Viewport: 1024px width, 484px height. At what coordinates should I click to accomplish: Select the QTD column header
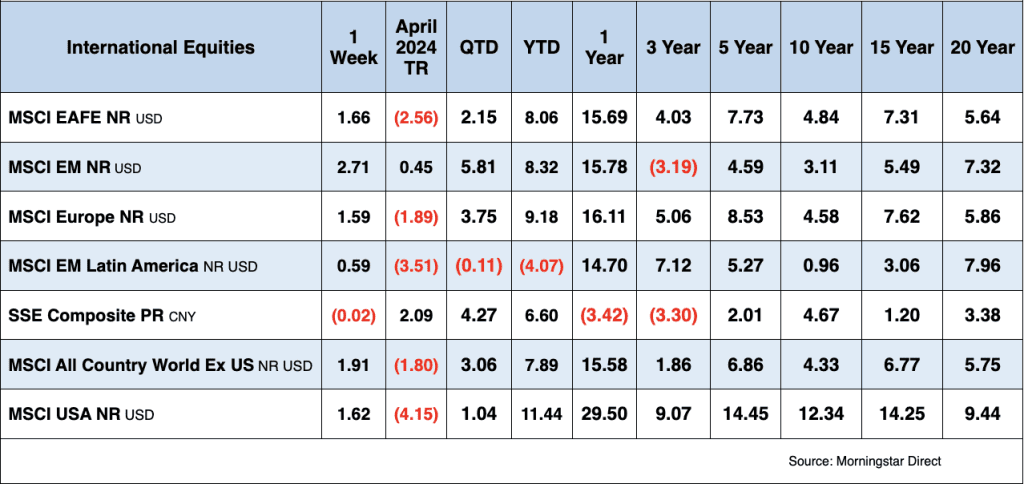pos(479,47)
